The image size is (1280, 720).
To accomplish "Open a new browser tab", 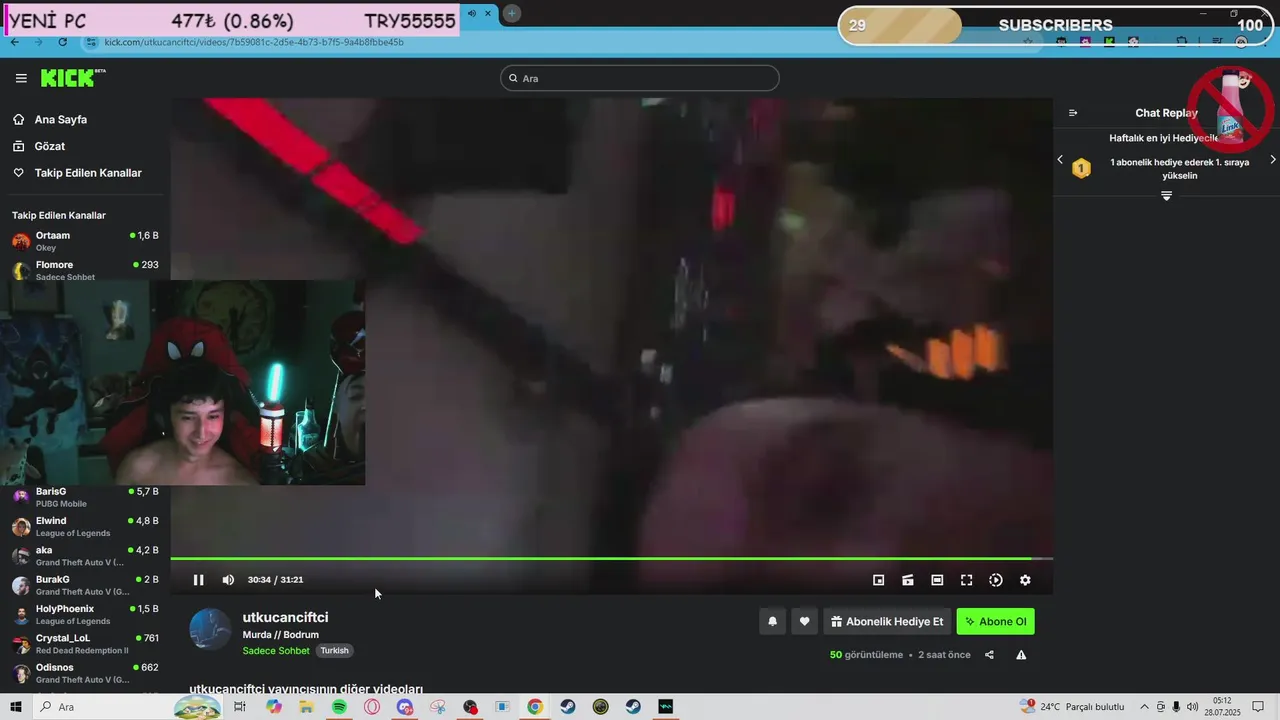I will tap(512, 13).
